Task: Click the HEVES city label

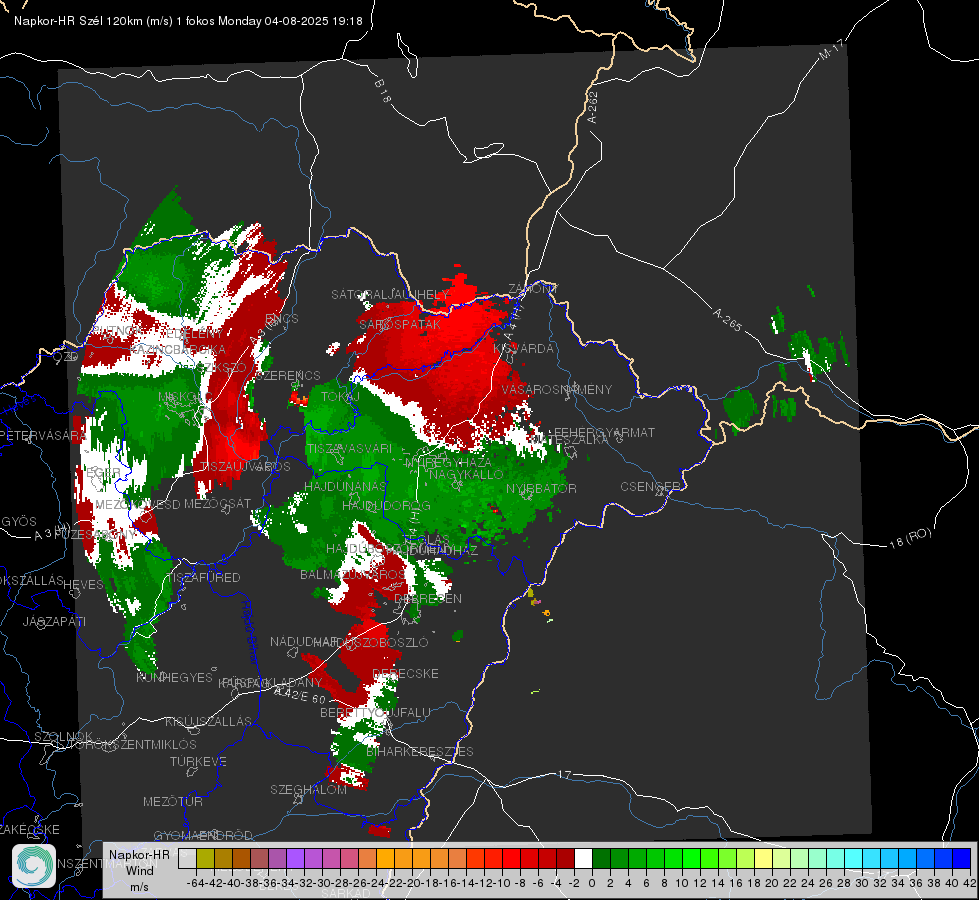Action: coord(83,585)
